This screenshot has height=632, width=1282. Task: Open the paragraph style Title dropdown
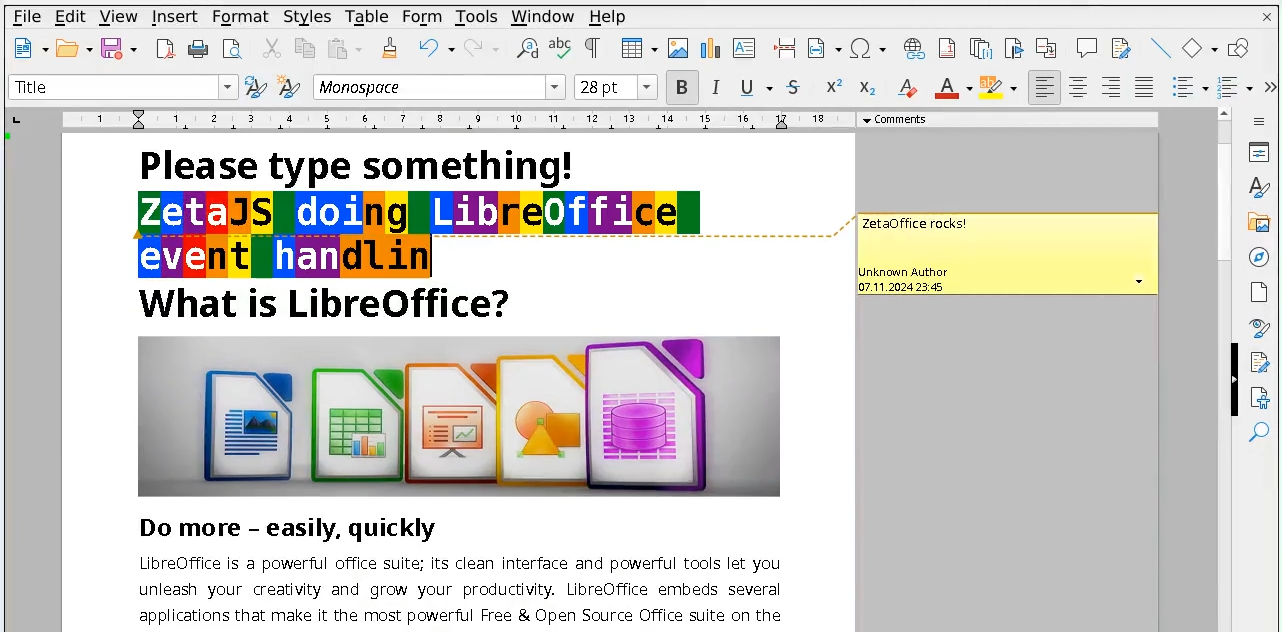(227, 88)
